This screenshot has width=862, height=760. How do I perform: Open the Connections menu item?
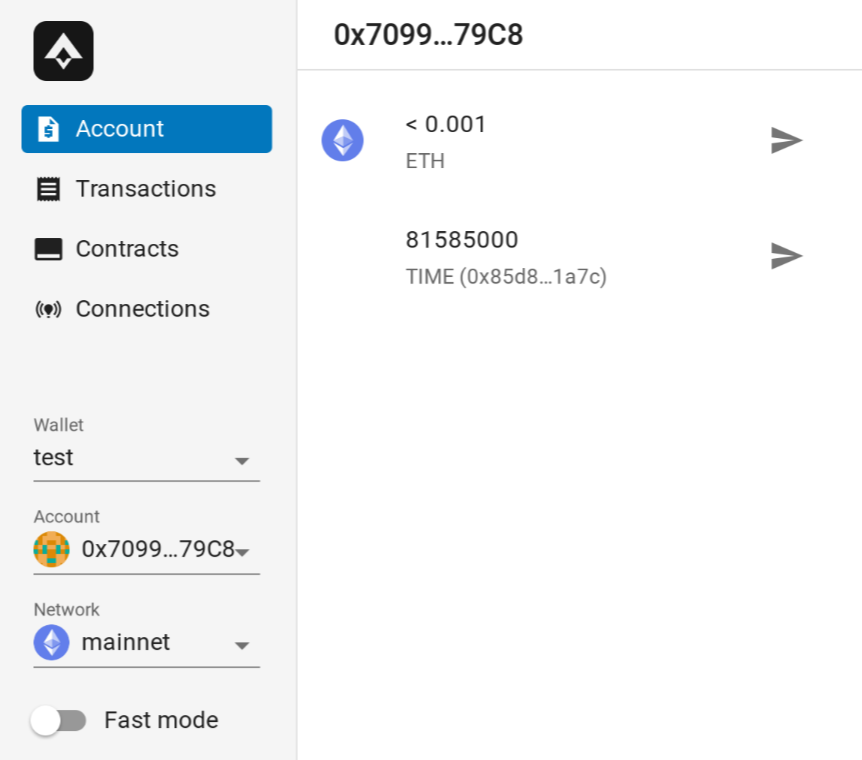click(143, 309)
